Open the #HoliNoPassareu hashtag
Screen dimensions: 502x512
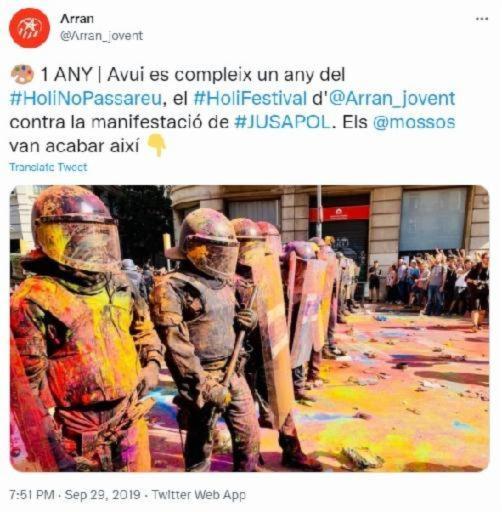pos(86,99)
